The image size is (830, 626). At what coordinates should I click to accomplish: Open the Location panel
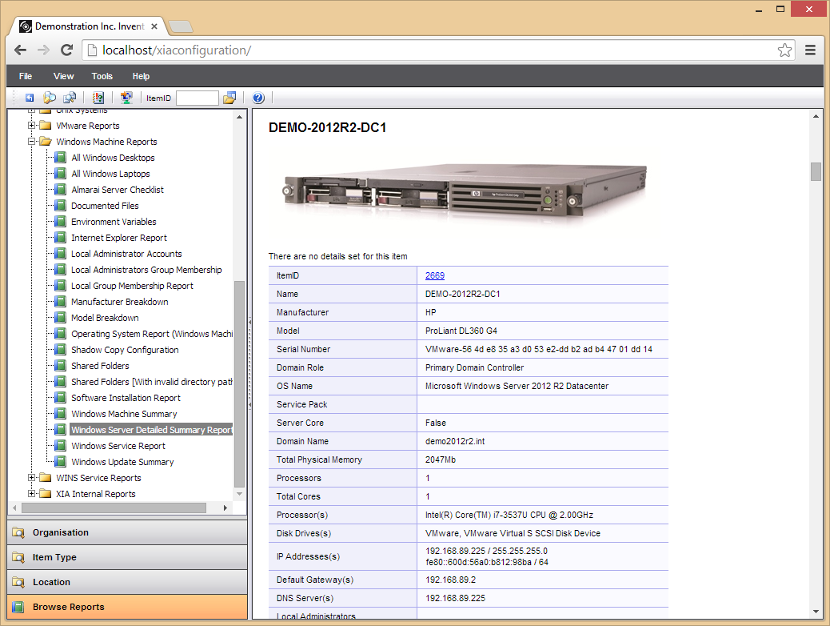(127, 582)
